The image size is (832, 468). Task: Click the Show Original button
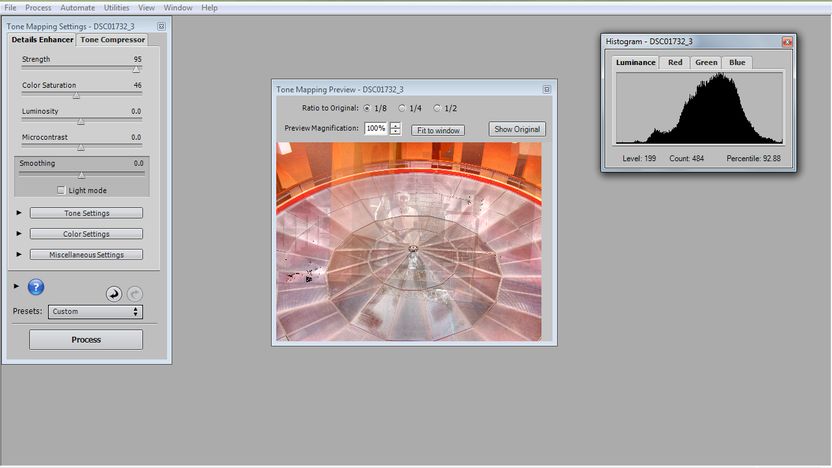click(517, 129)
